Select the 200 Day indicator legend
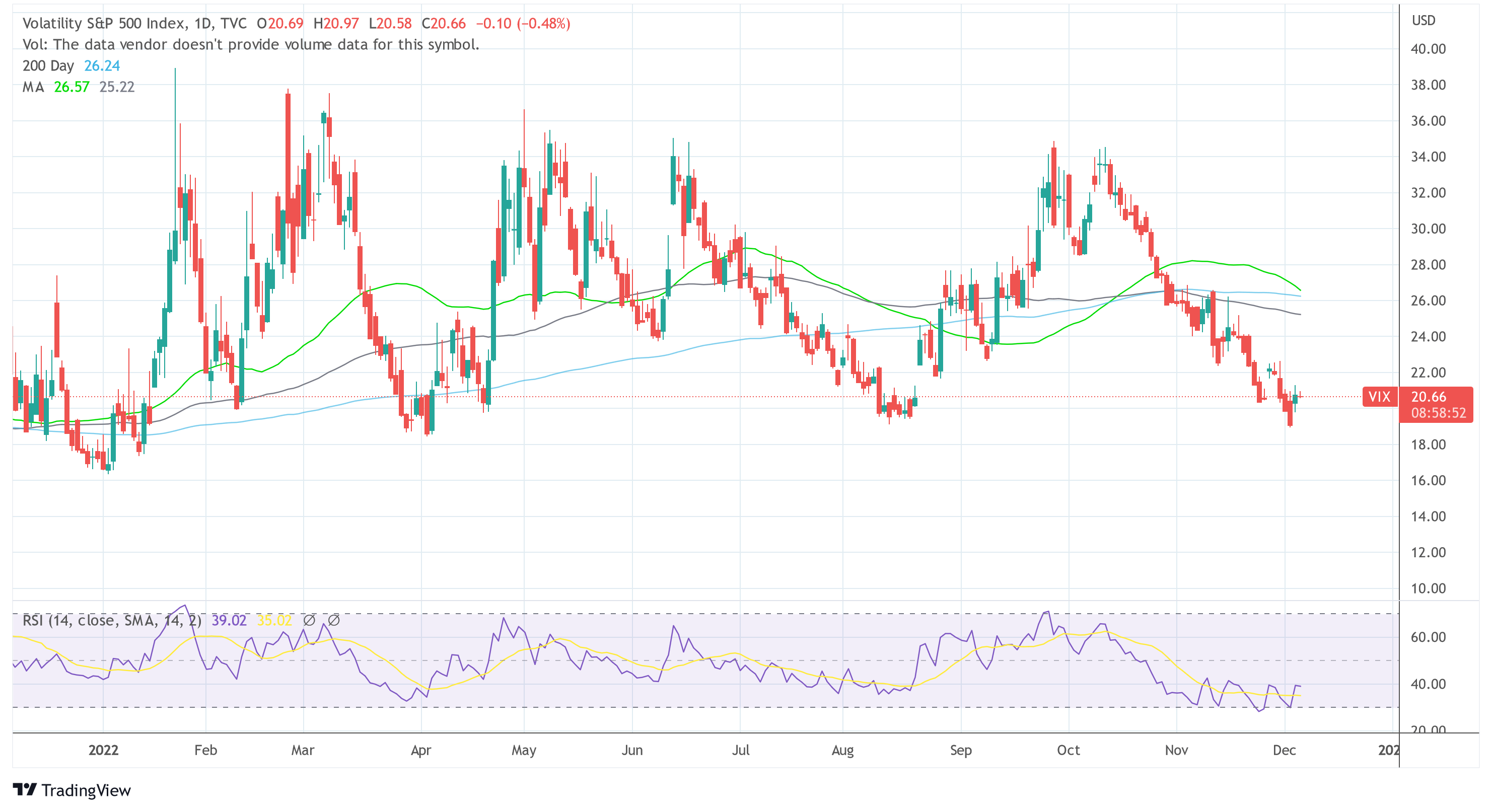Viewport: 1492px width, 812px height. (x=48, y=65)
